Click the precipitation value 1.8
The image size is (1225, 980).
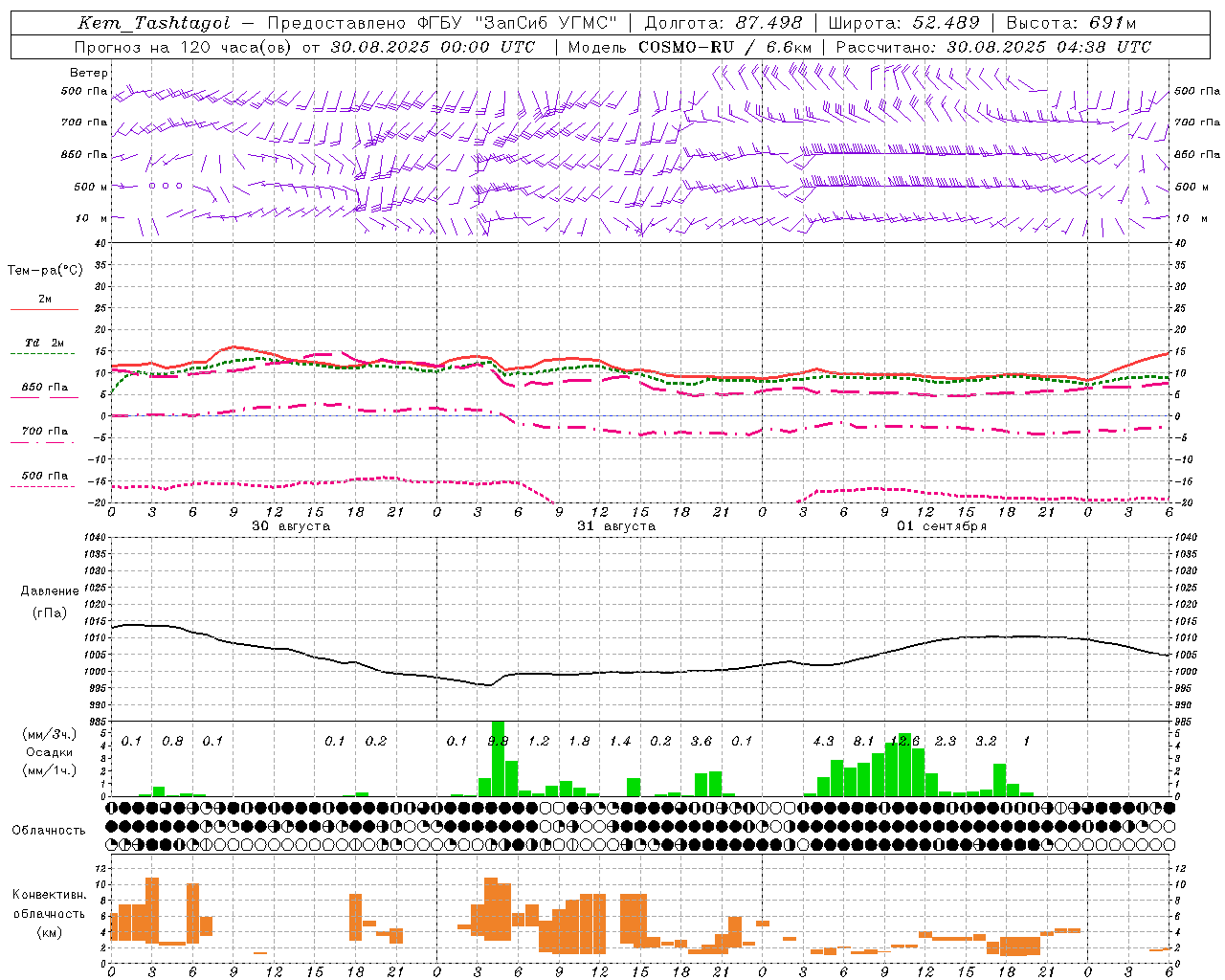tap(579, 742)
